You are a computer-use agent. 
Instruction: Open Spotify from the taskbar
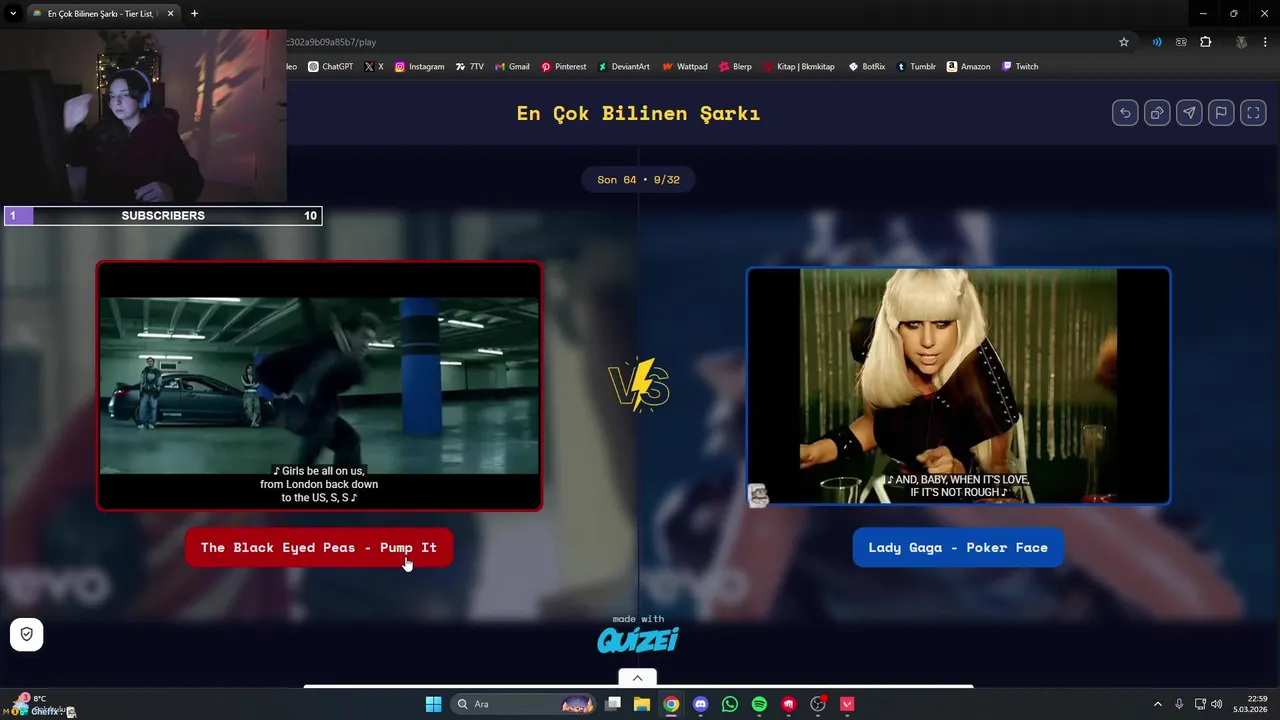pos(759,704)
